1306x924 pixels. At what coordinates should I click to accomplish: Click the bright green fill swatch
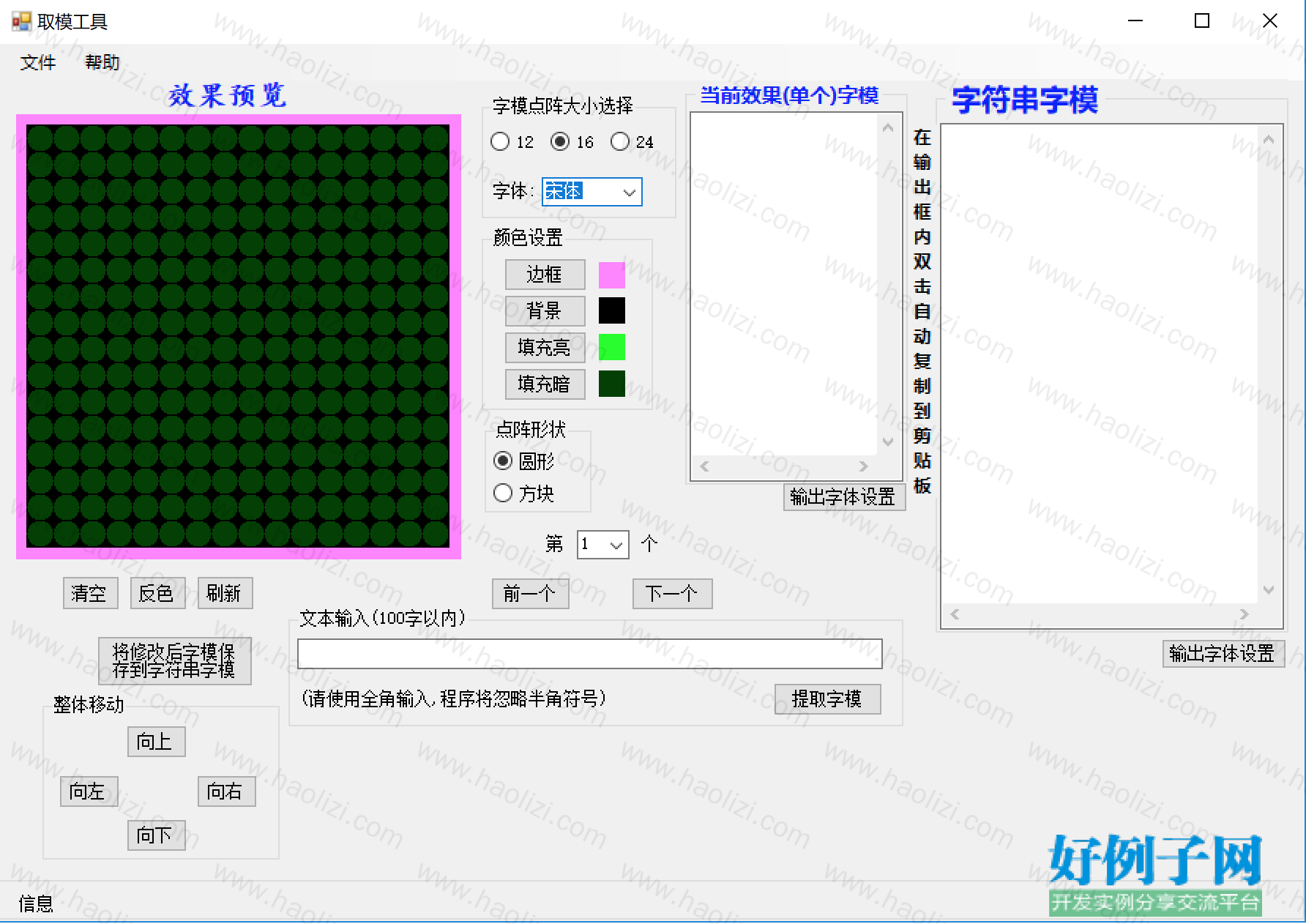(612, 347)
